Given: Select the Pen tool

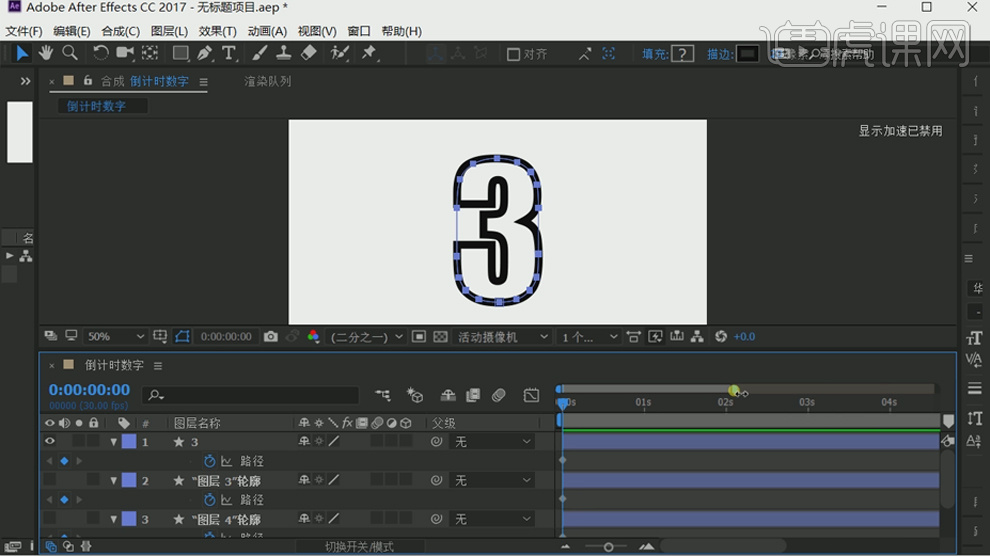Looking at the screenshot, I should point(205,53).
